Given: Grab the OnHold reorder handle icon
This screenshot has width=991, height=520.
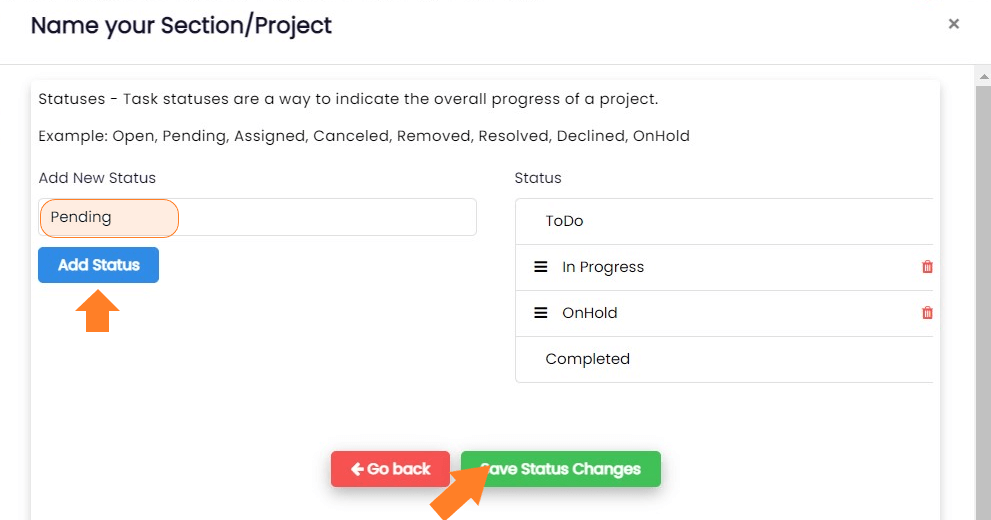Looking at the screenshot, I should [541, 313].
